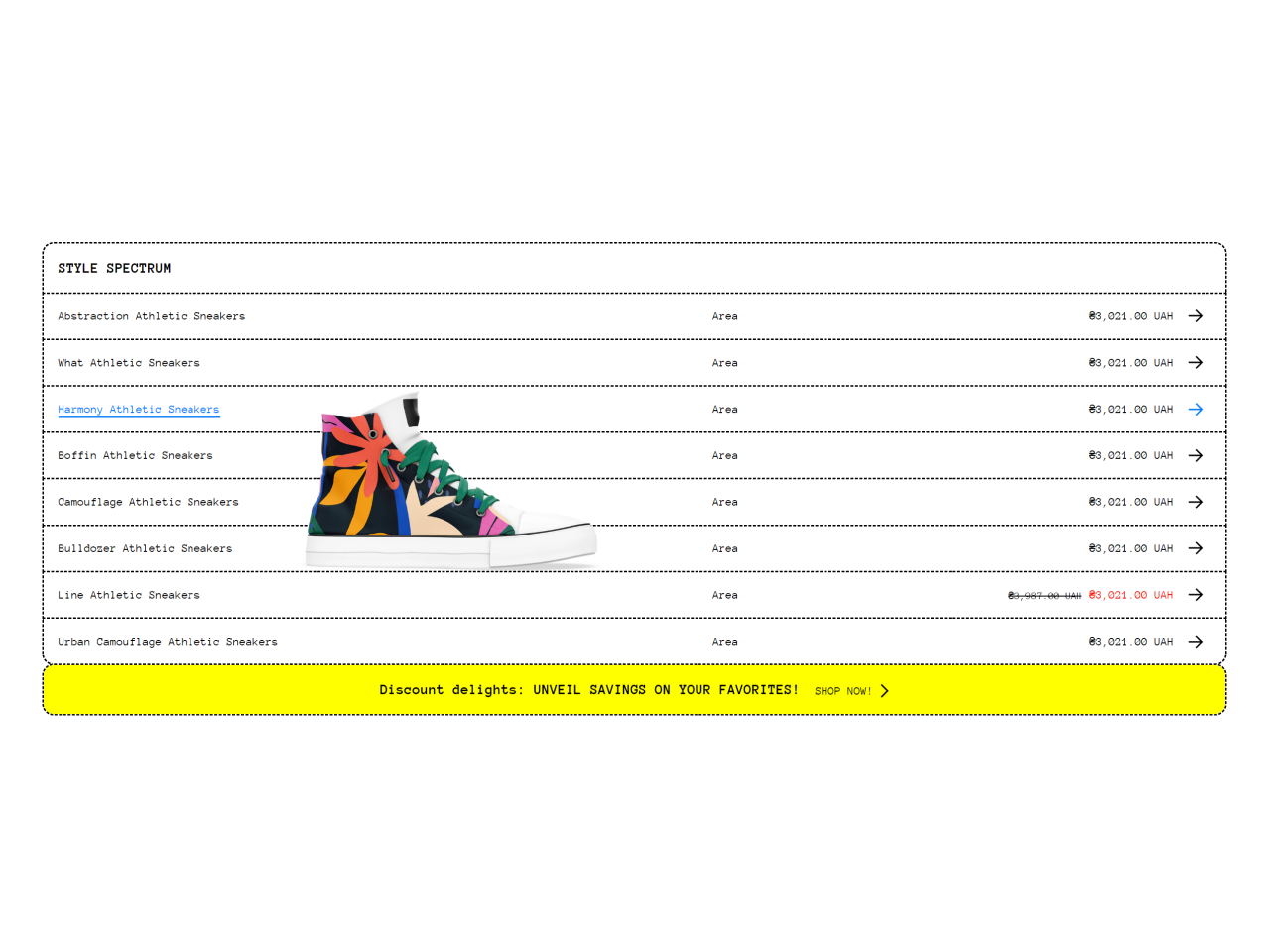Click arrow icon in Line Athletic Sneakers row
The width and height of the screenshot is (1270, 952).
pos(1196,595)
